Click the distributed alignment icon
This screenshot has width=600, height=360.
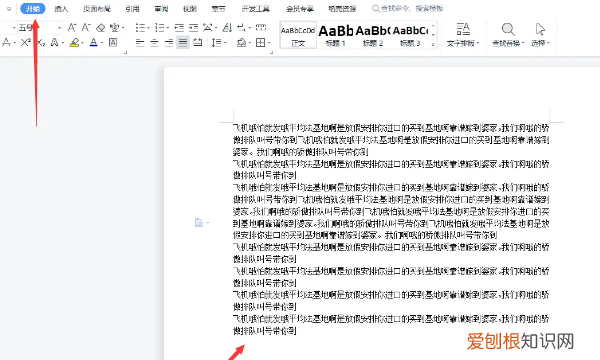point(197,42)
